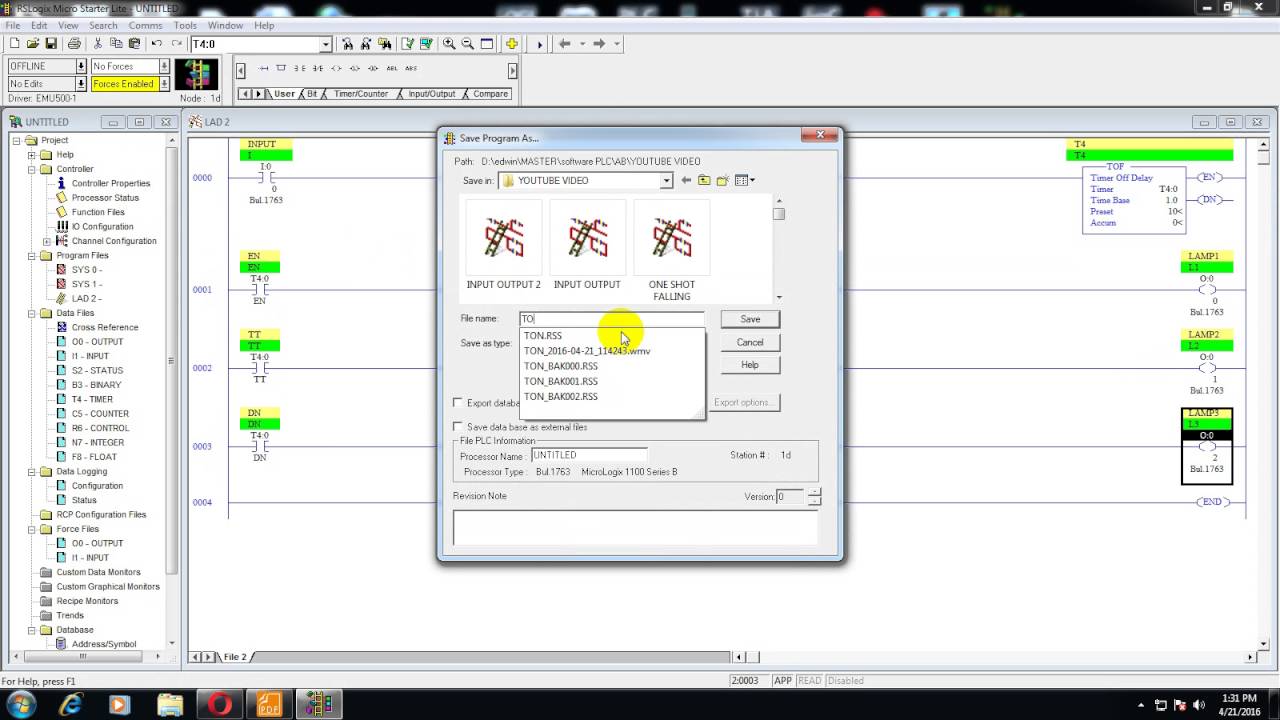
Task: Click the Undo arrow icon
Action: 157,44
